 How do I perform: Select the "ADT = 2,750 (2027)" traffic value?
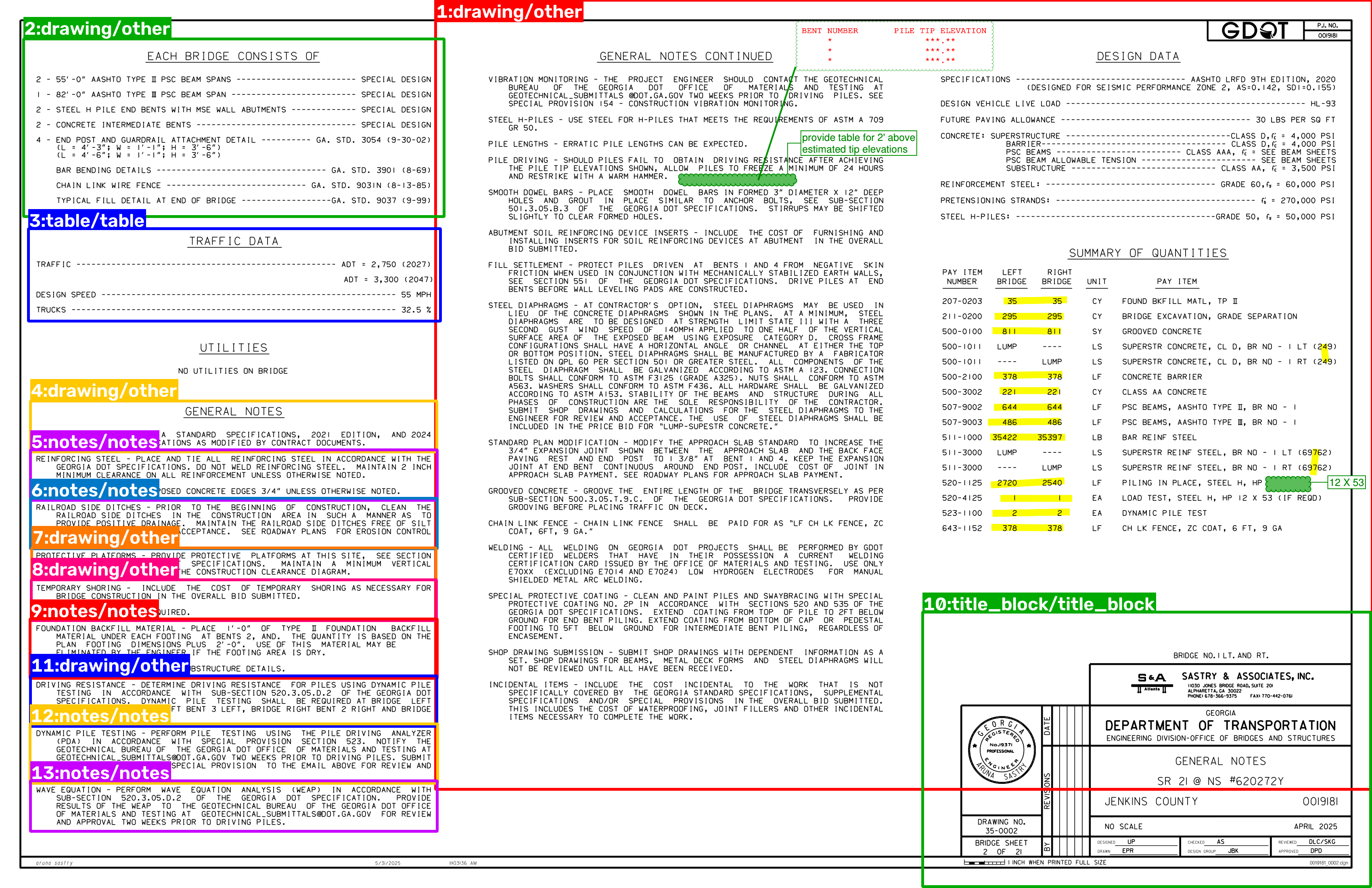coord(386,265)
